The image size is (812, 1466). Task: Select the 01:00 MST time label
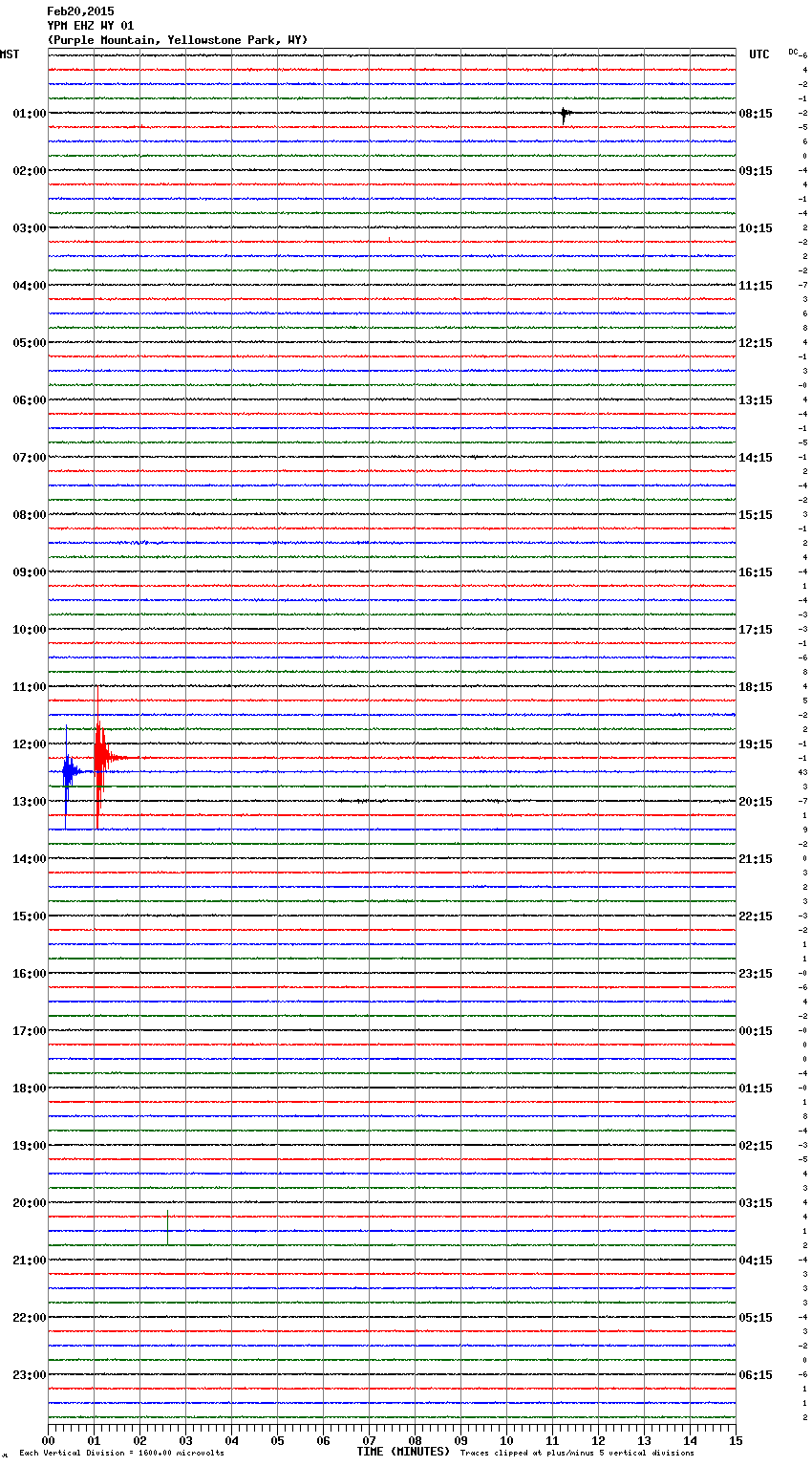(30, 114)
